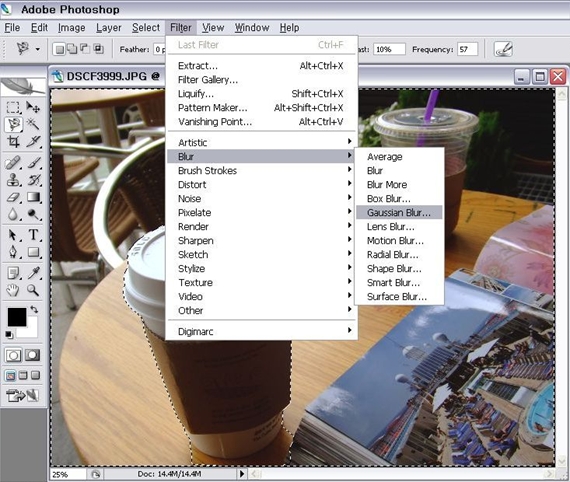Choose Motion Blur from submenu
This screenshot has height=482, width=570.
point(399,240)
